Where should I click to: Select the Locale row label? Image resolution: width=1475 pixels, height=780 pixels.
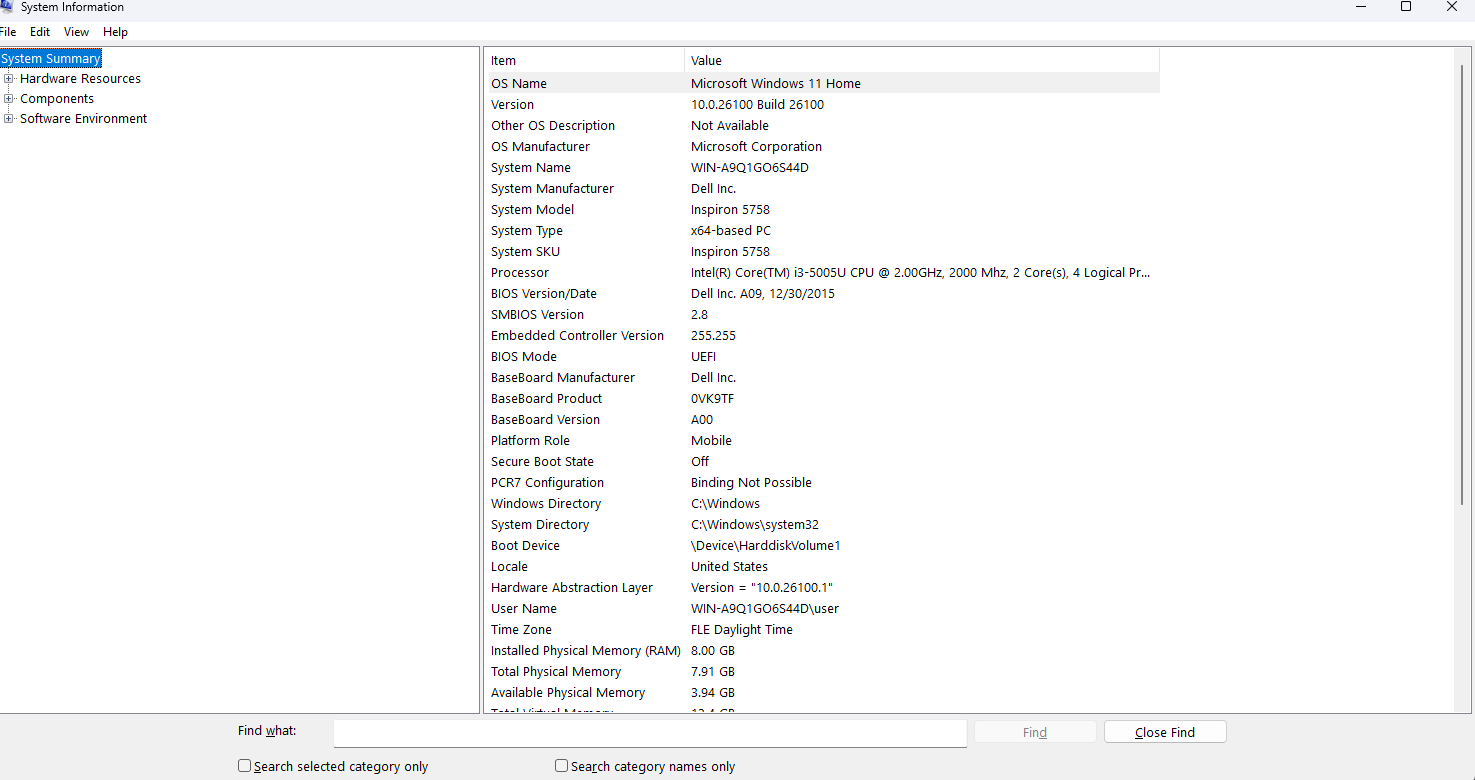(509, 567)
